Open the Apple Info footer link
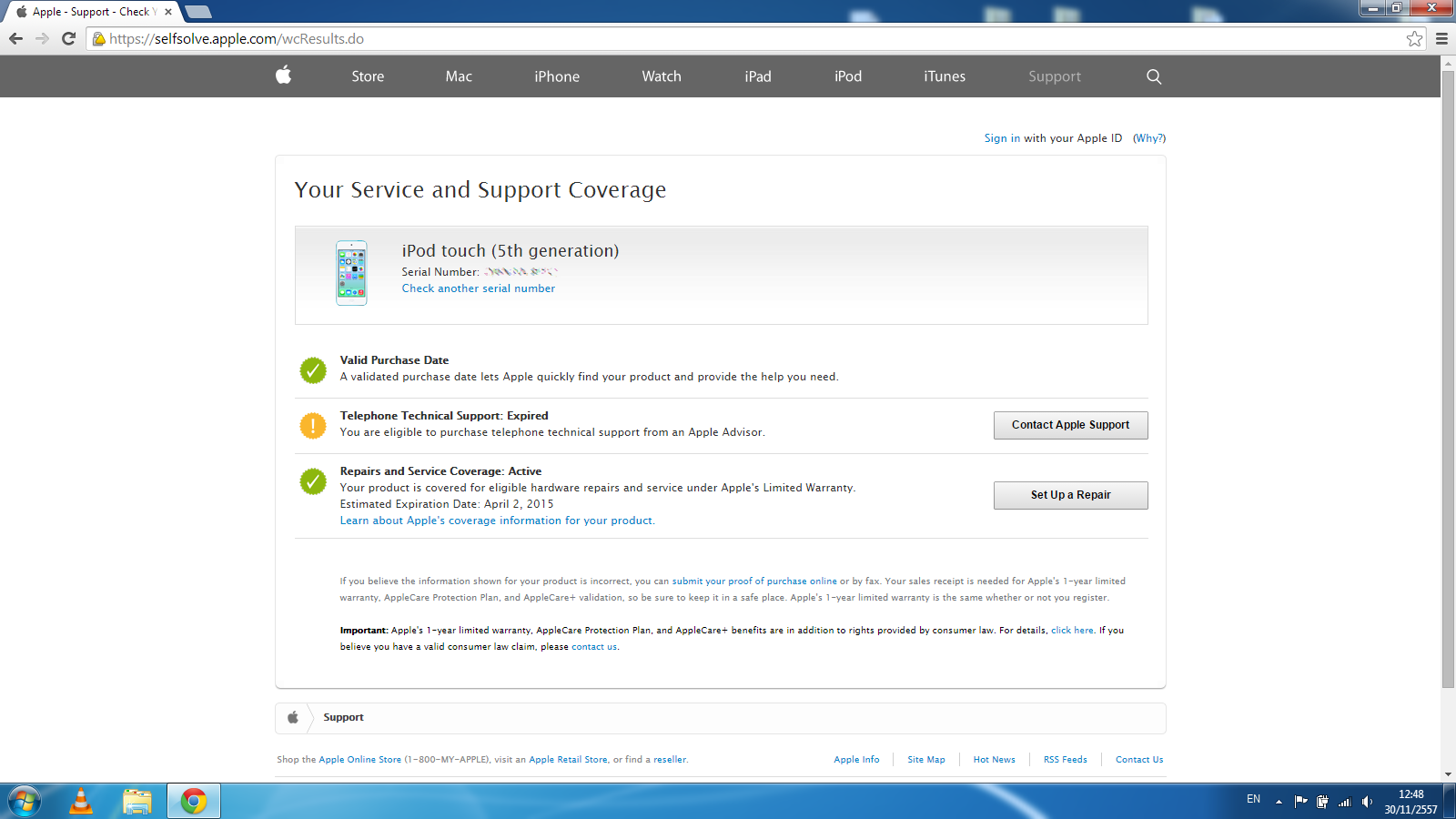The image size is (1456, 819). (856, 759)
